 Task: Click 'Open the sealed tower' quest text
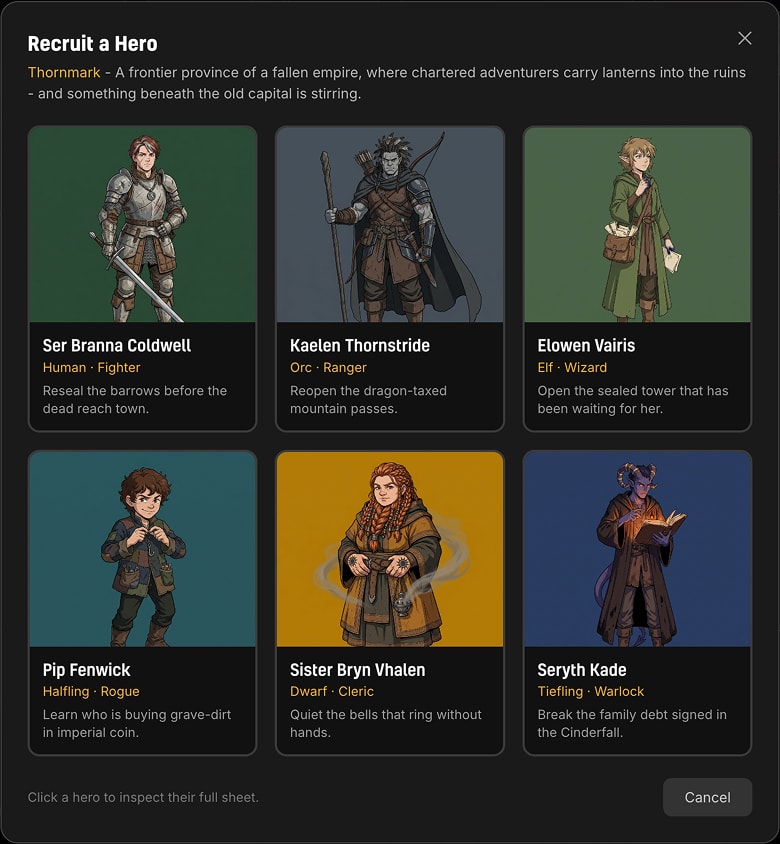(633, 399)
